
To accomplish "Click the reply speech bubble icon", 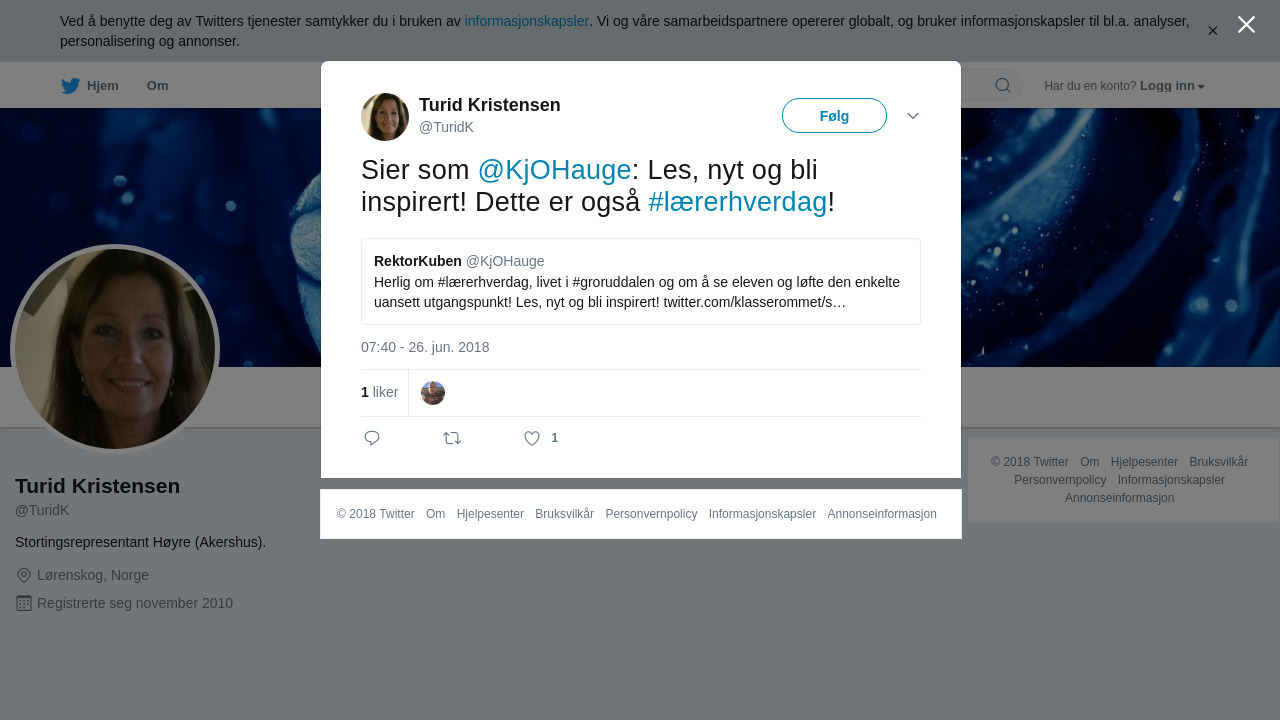I will (372, 438).
